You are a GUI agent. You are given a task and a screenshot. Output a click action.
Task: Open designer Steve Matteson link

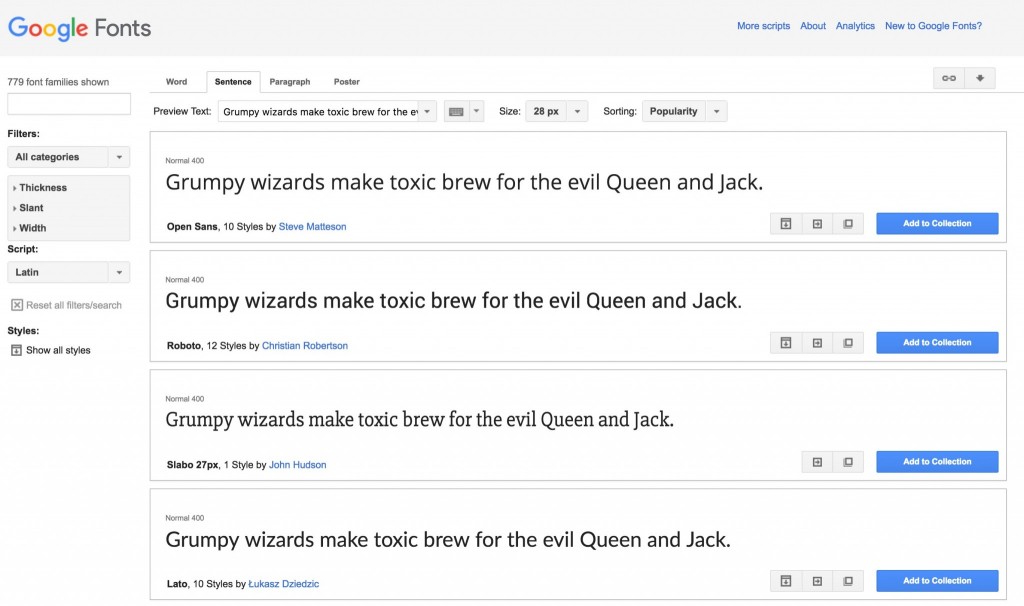tap(312, 227)
